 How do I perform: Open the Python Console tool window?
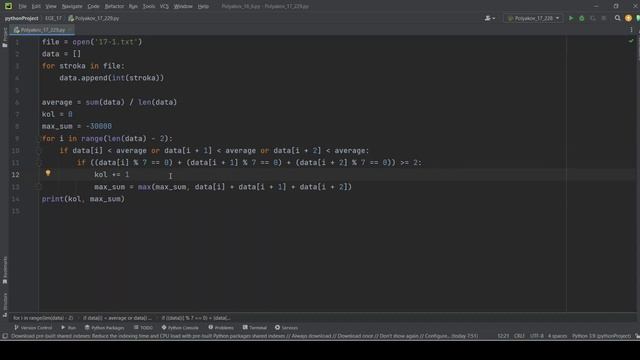click(x=180, y=328)
